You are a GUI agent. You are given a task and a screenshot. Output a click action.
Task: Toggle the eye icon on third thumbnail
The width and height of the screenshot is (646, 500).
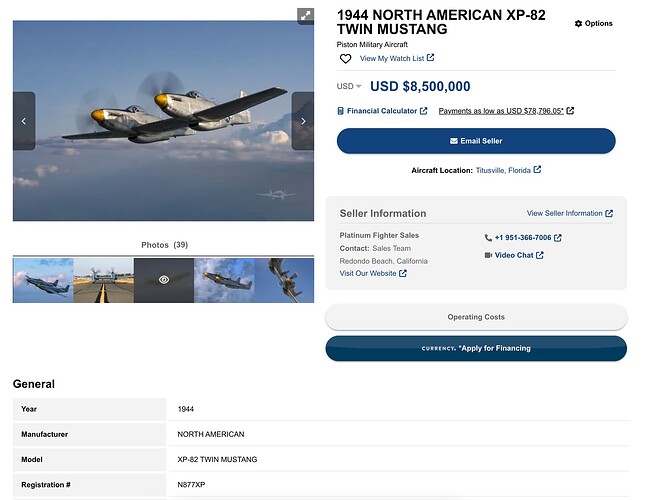164,280
